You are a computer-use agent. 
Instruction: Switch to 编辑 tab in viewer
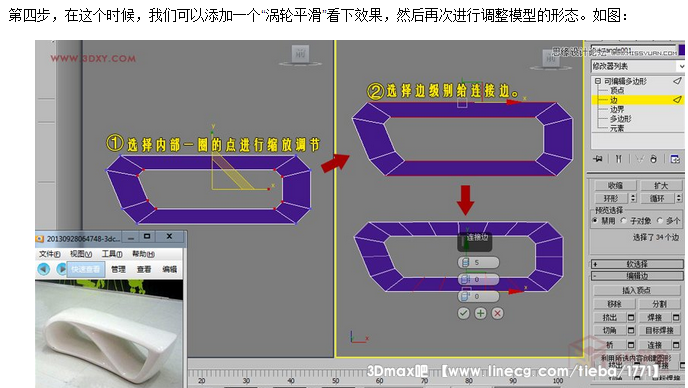coord(169,269)
